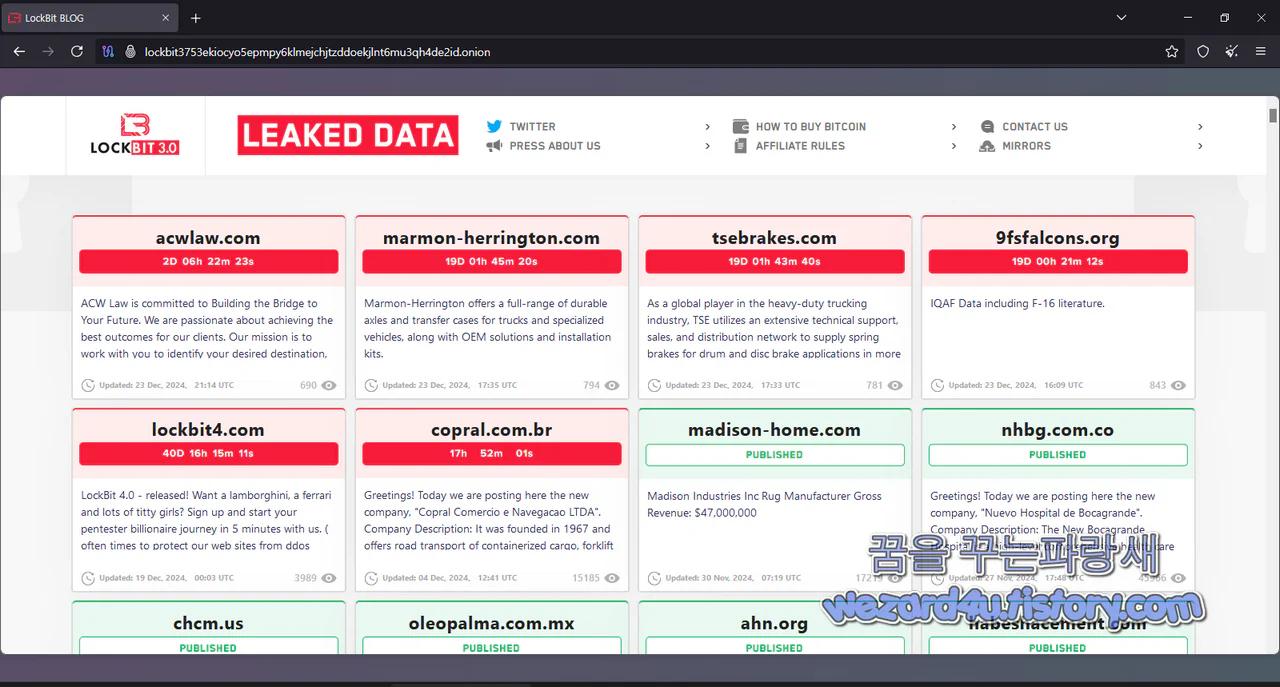This screenshot has height=687, width=1280.
Task: Click the Press About Us megaphone icon
Action: 494,146
